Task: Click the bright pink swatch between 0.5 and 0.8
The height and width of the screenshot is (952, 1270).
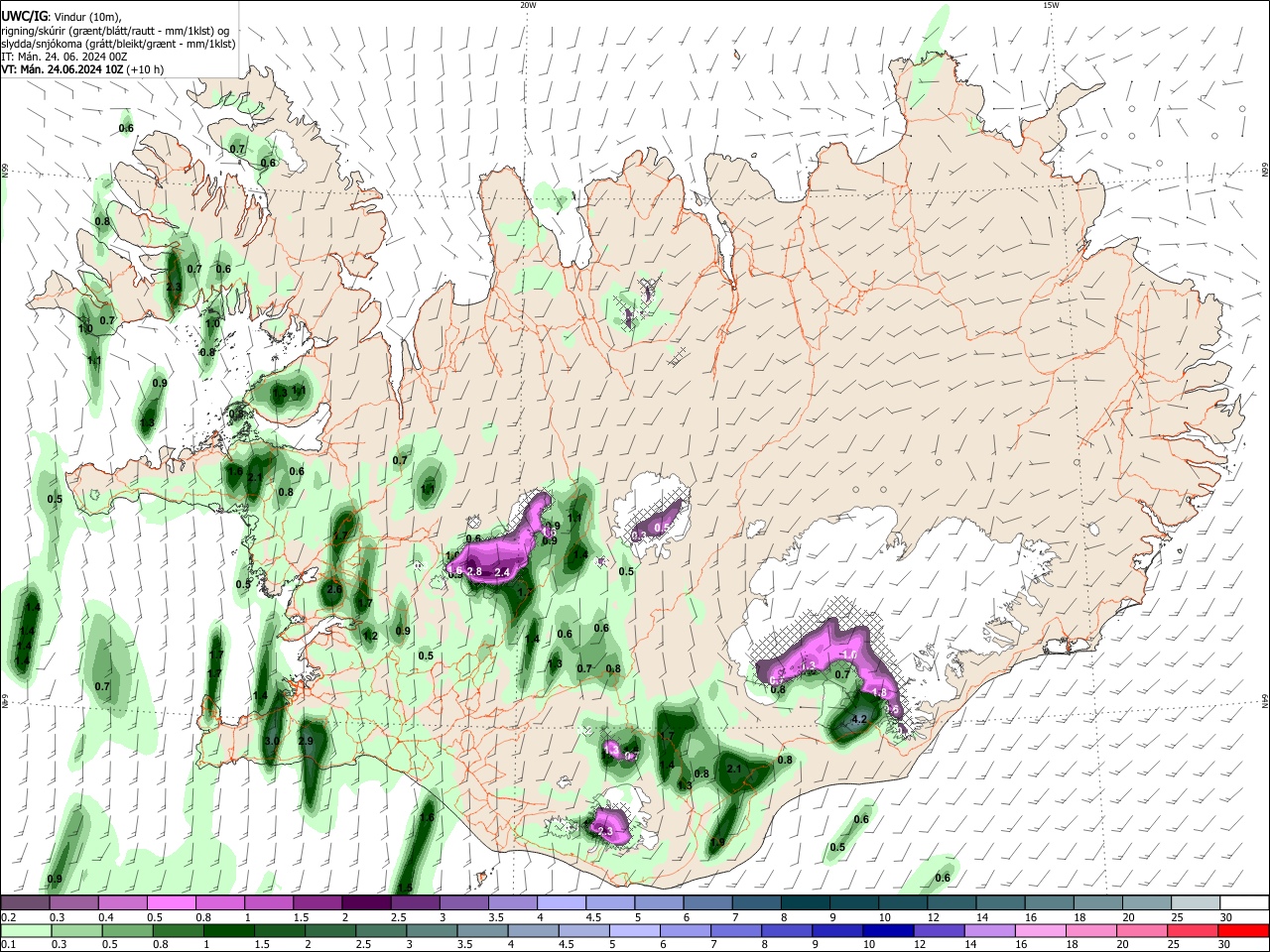Action: tap(171, 903)
